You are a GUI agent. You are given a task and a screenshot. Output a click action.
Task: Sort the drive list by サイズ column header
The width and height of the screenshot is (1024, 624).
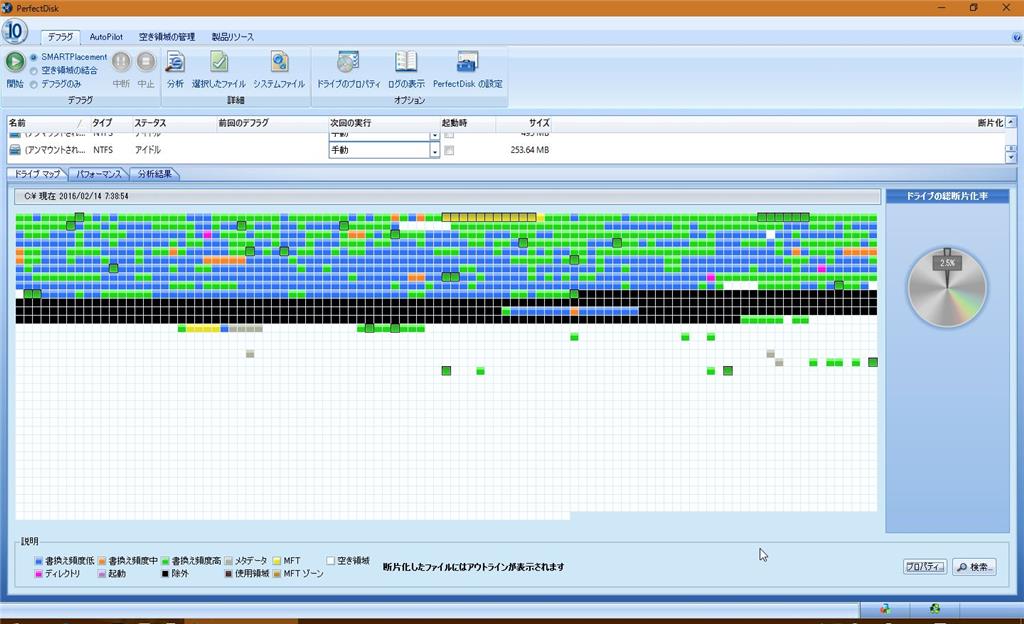coord(524,123)
